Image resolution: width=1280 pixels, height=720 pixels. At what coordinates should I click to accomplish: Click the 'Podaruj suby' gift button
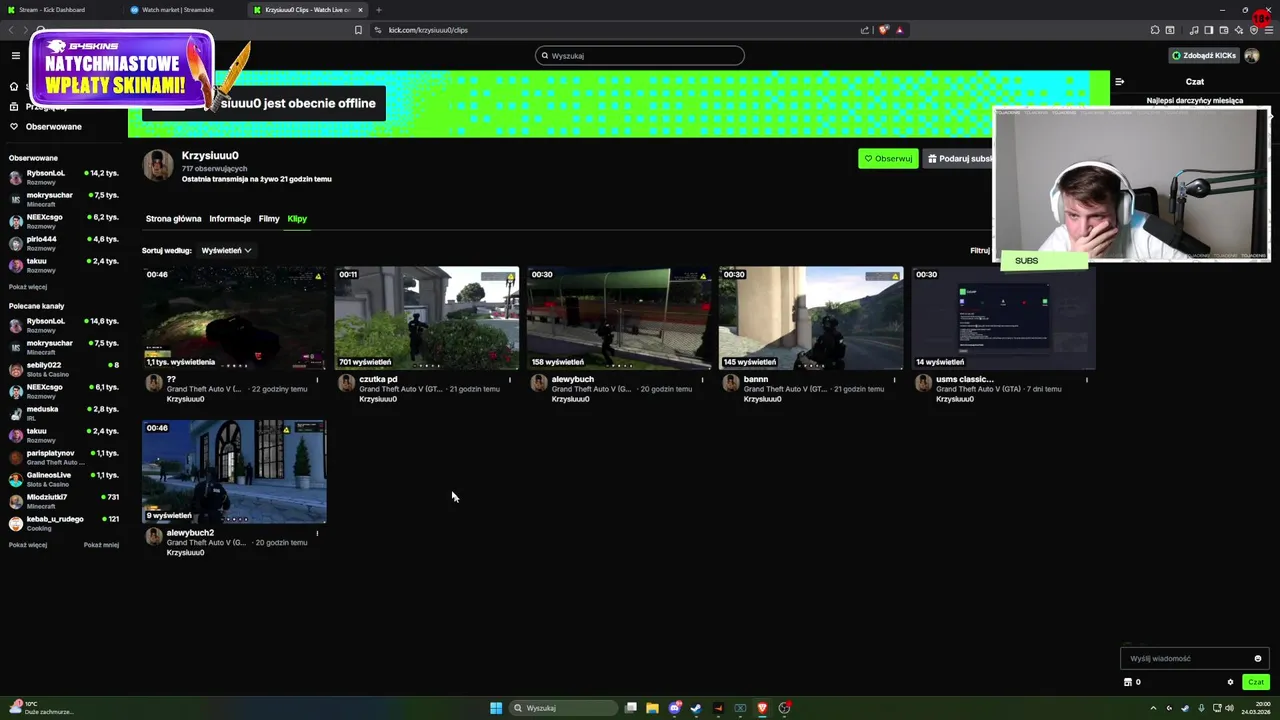tap(958, 158)
